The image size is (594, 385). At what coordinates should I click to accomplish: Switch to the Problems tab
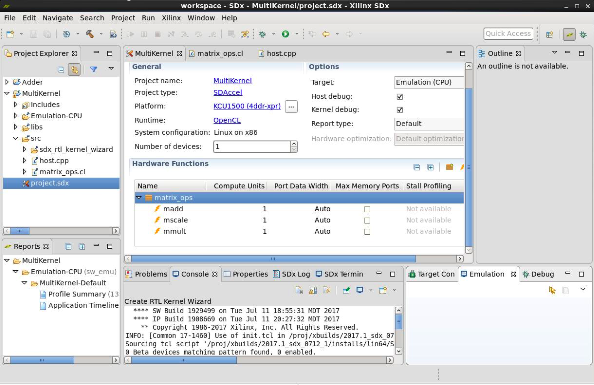147,274
